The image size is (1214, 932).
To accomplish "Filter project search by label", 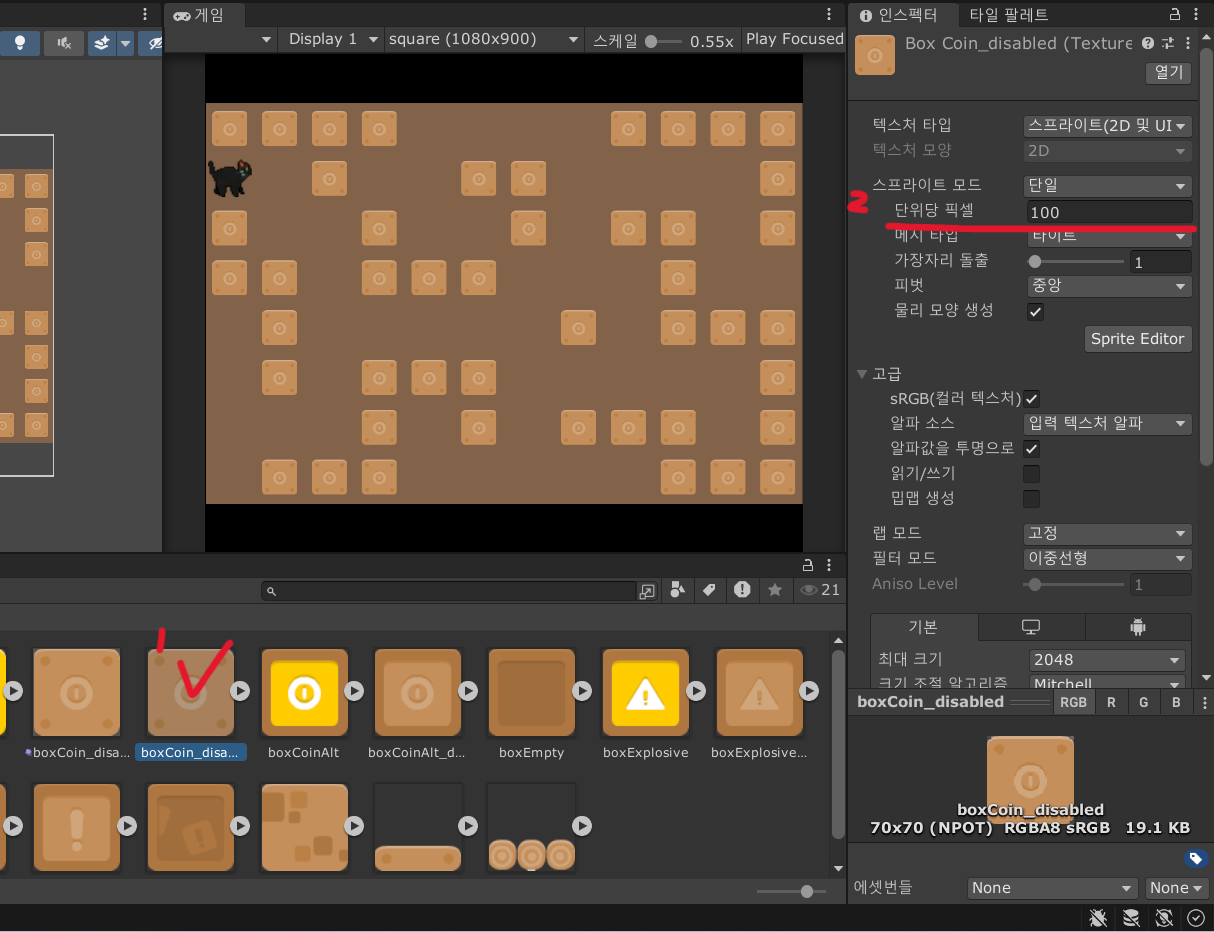I will pos(709,590).
